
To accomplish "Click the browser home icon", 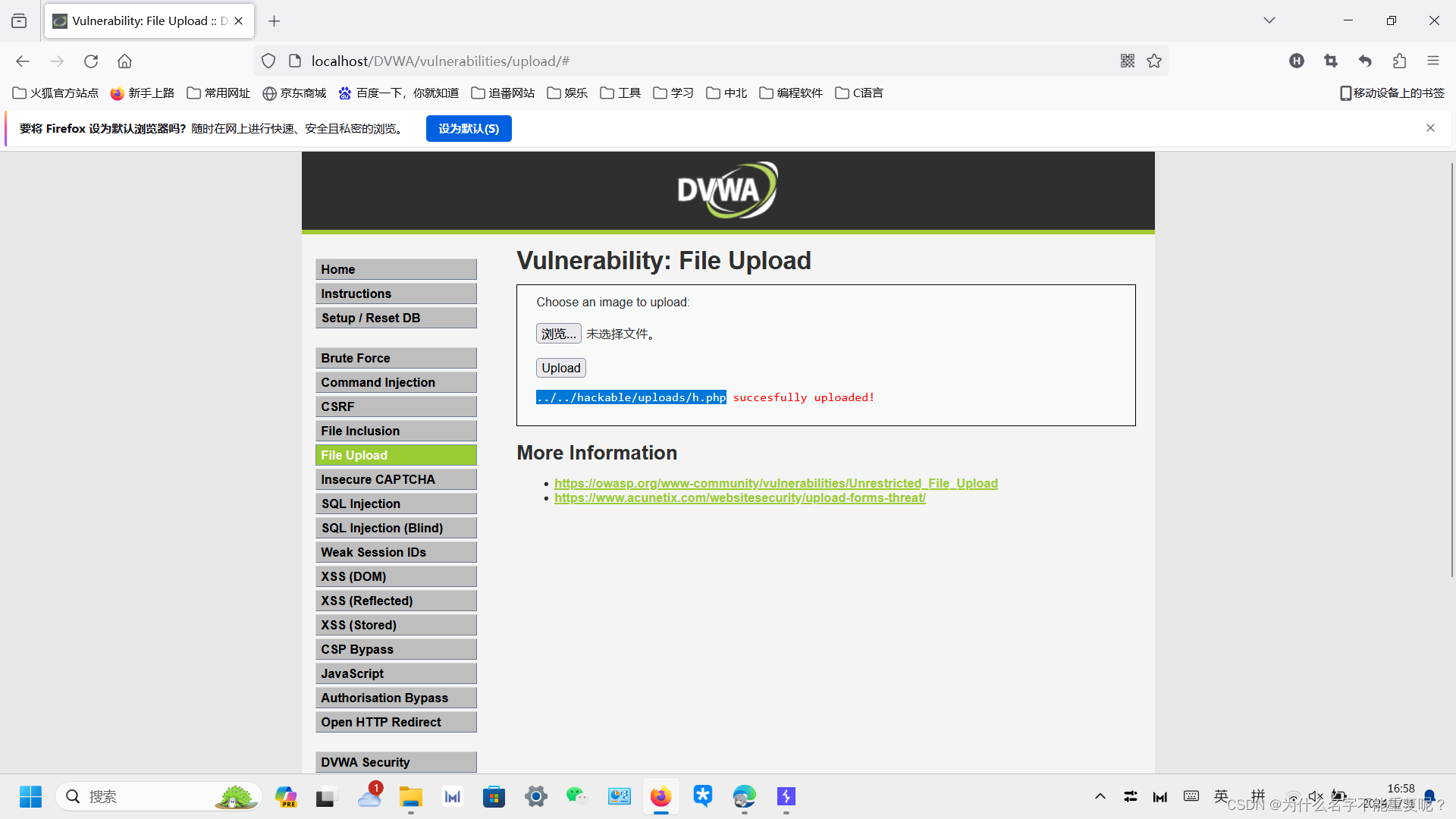I will pos(124,61).
